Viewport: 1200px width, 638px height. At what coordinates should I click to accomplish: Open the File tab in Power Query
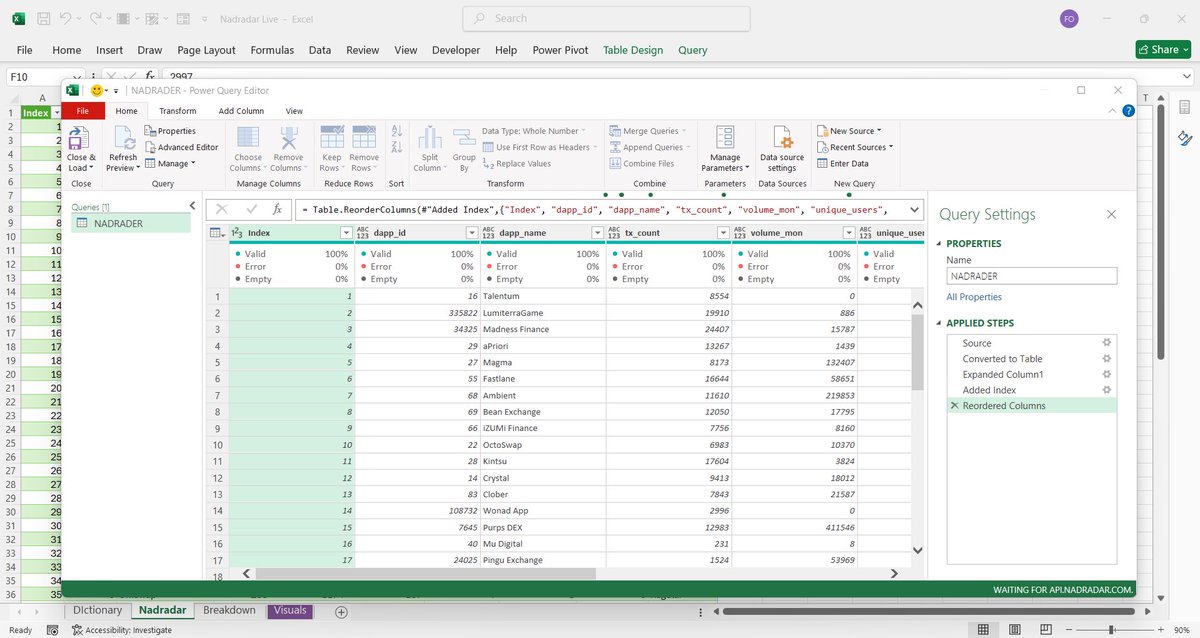pyautogui.click(x=83, y=111)
